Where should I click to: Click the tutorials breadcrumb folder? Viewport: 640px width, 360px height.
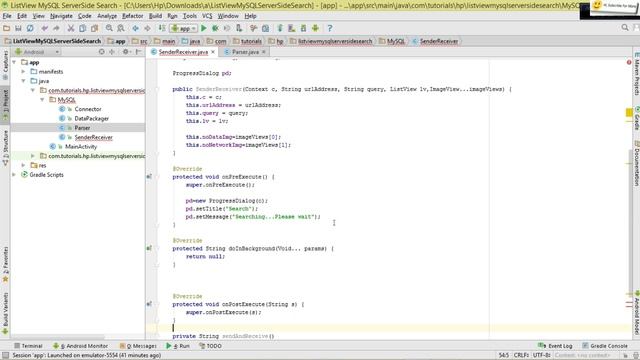pyautogui.click(x=247, y=41)
